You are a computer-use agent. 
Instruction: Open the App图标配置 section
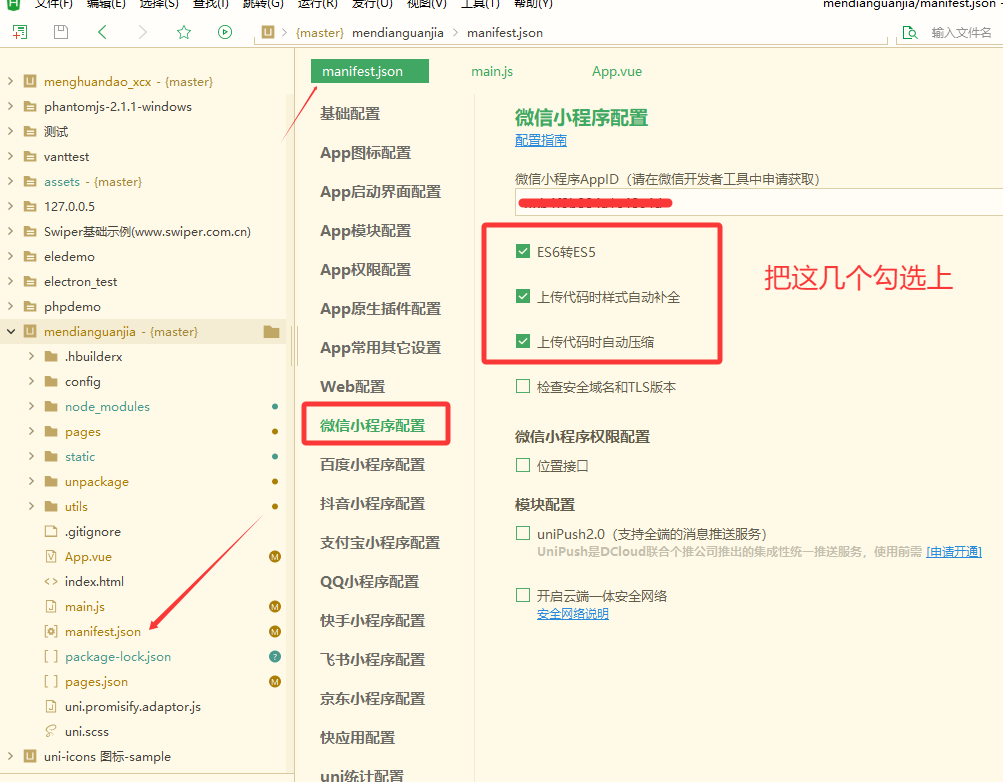365,153
